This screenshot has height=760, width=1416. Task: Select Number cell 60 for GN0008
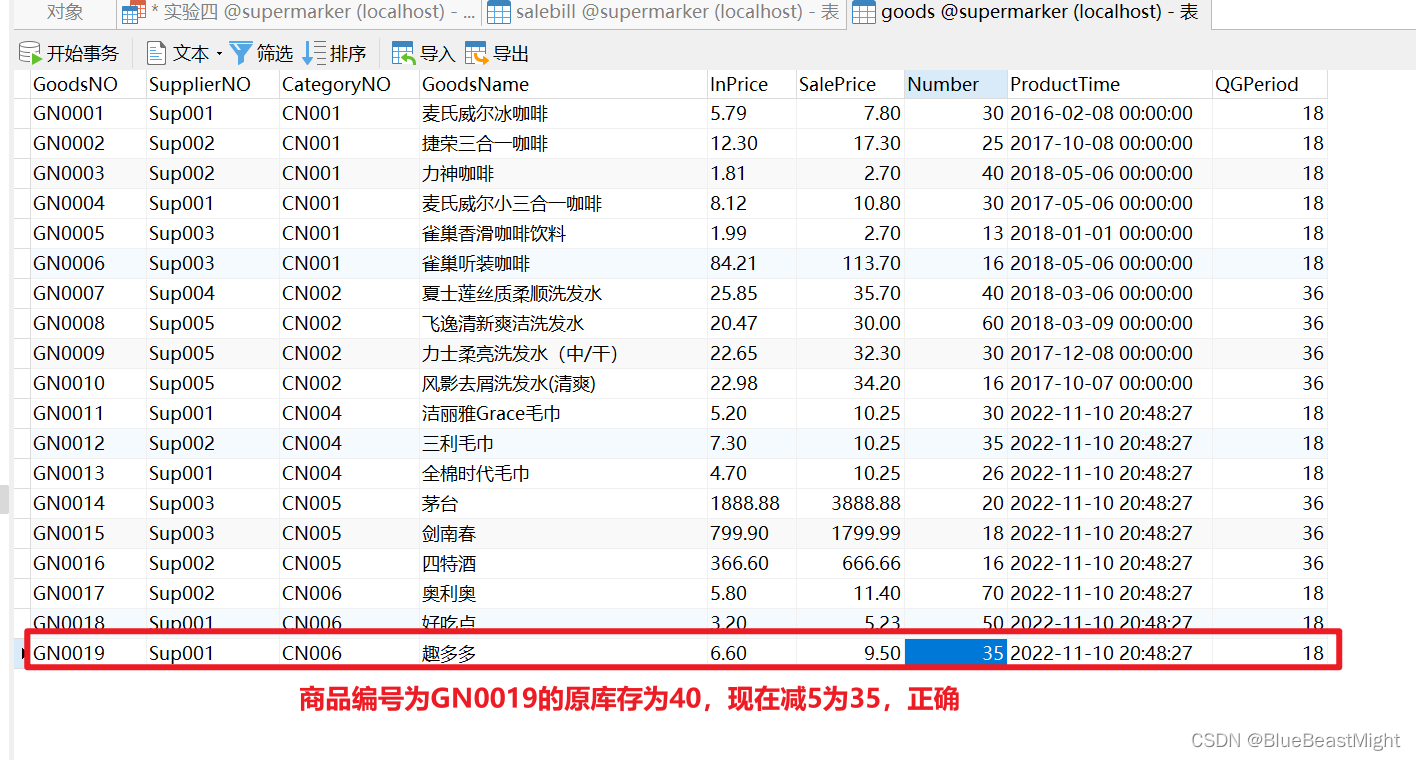point(956,323)
